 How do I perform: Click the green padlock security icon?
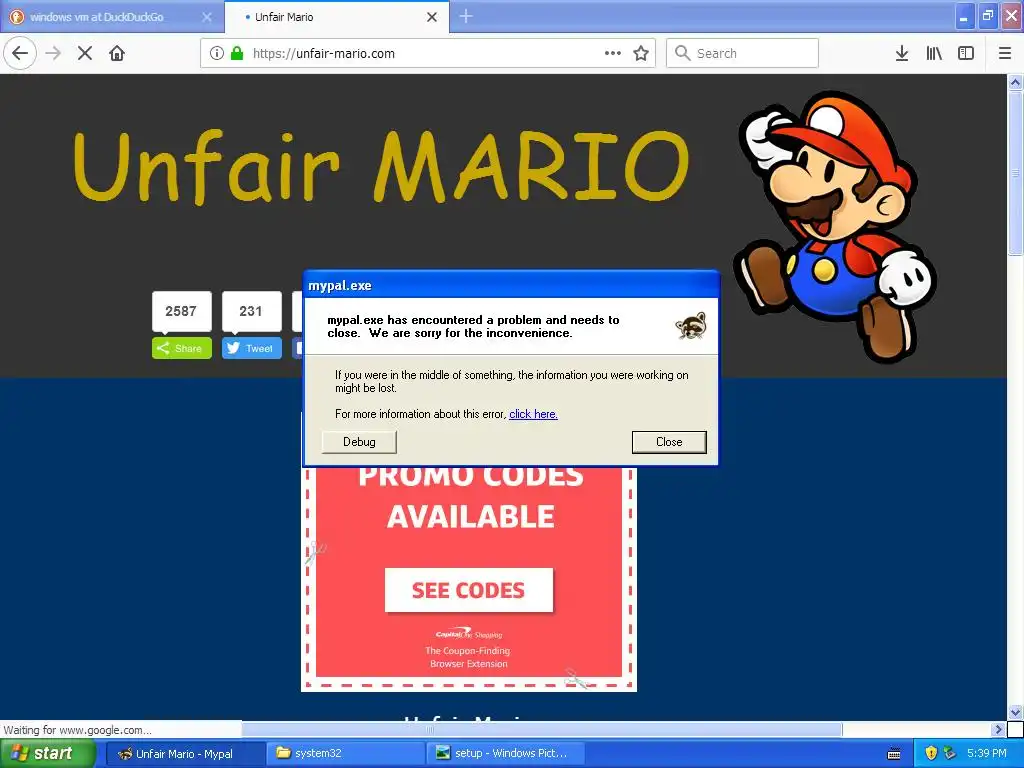(x=237, y=54)
